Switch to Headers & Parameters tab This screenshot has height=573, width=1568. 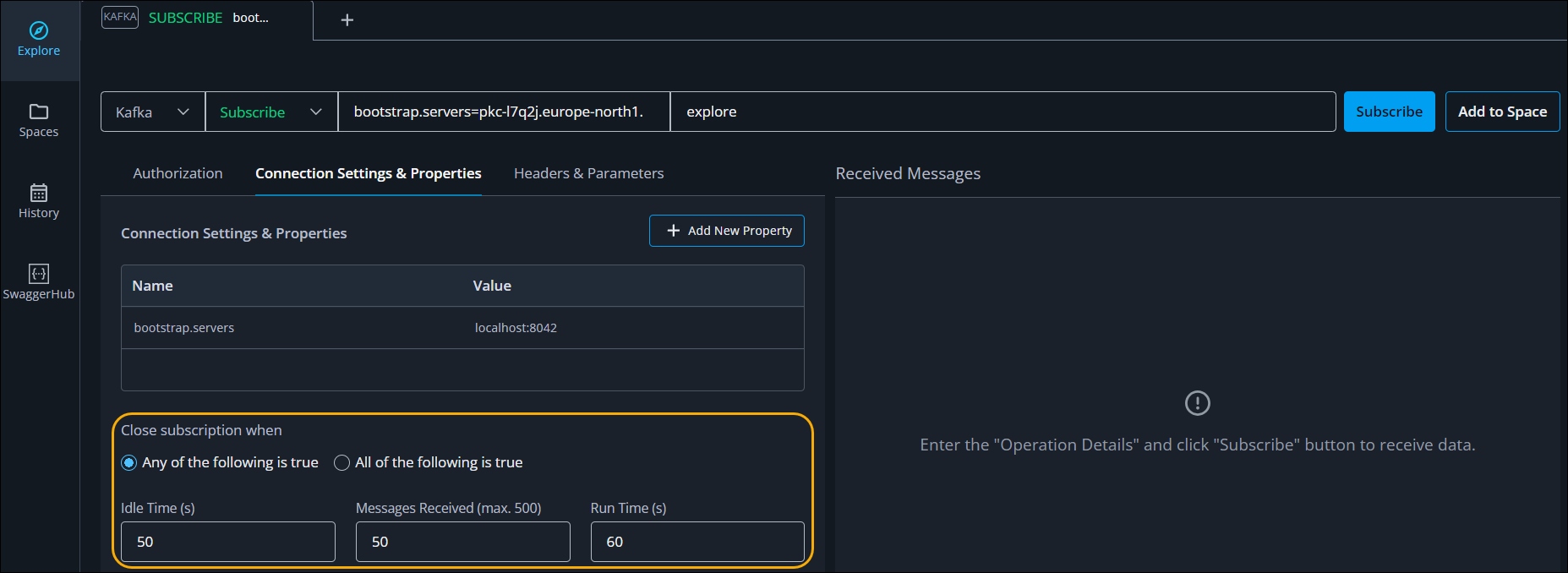click(589, 173)
